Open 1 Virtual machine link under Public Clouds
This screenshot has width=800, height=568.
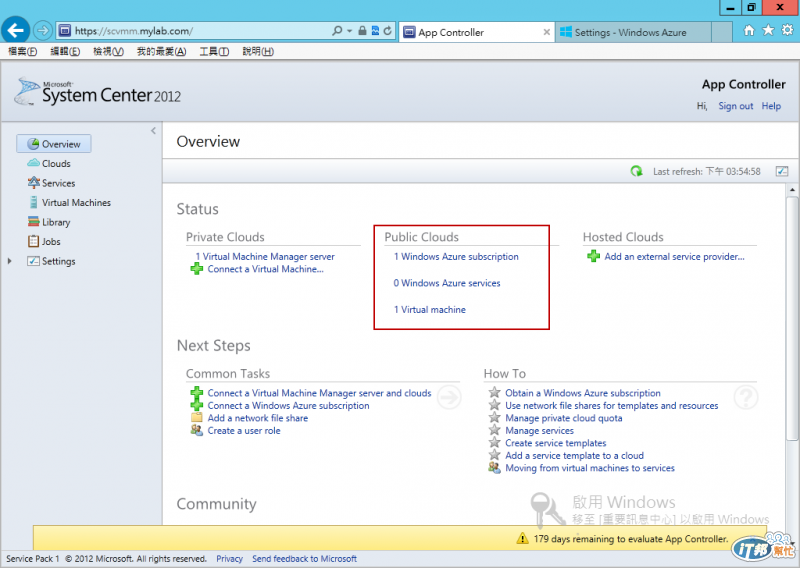[430, 309]
